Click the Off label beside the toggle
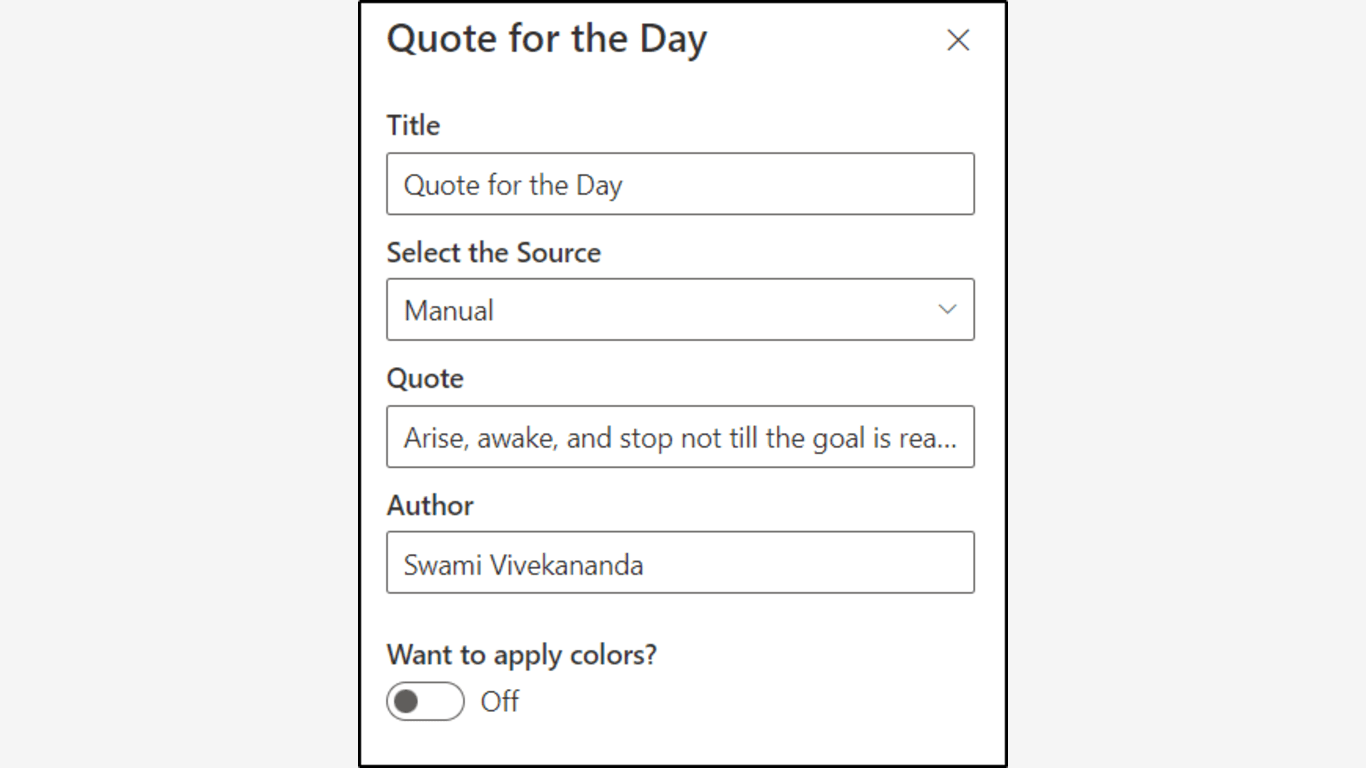Image resolution: width=1366 pixels, height=768 pixels. 500,702
